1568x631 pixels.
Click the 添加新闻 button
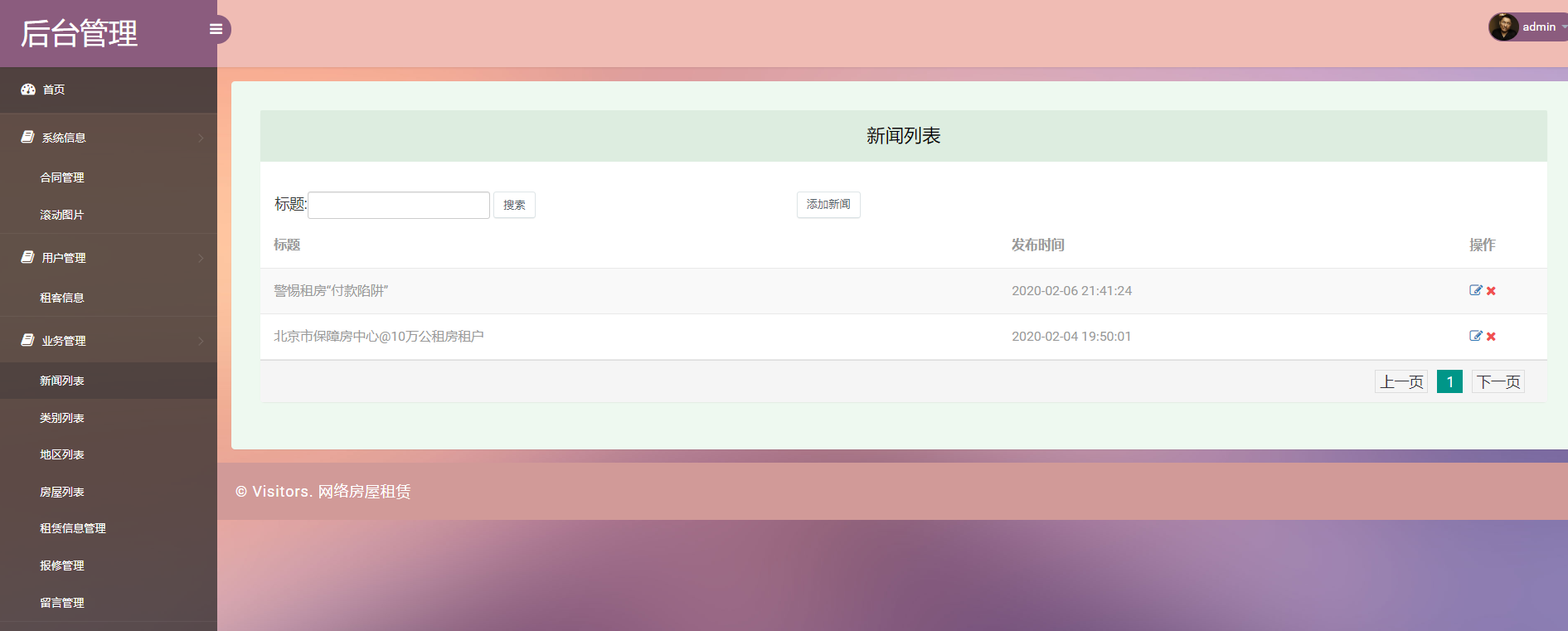pos(828,204)
